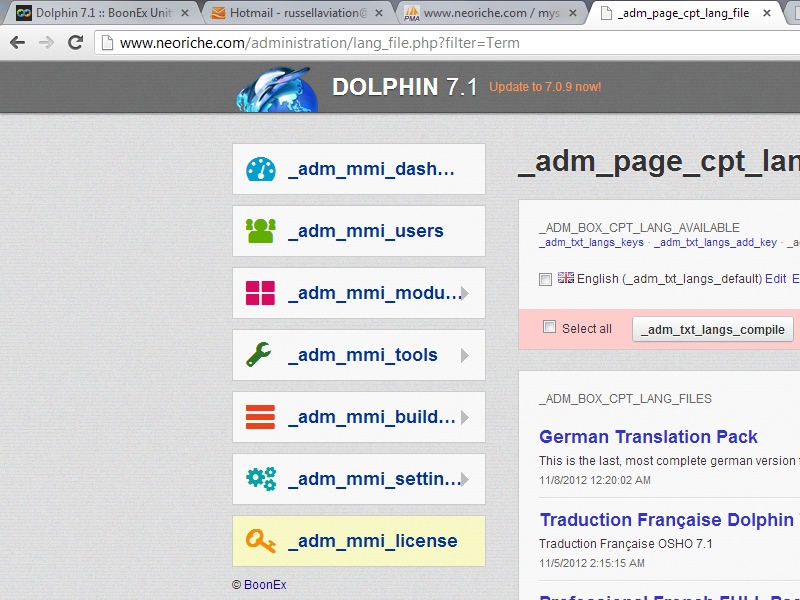Image resolution: width=800 pixels, height=600 pixels.
Task: Click the teal settings gears icon
Action: 260,479
